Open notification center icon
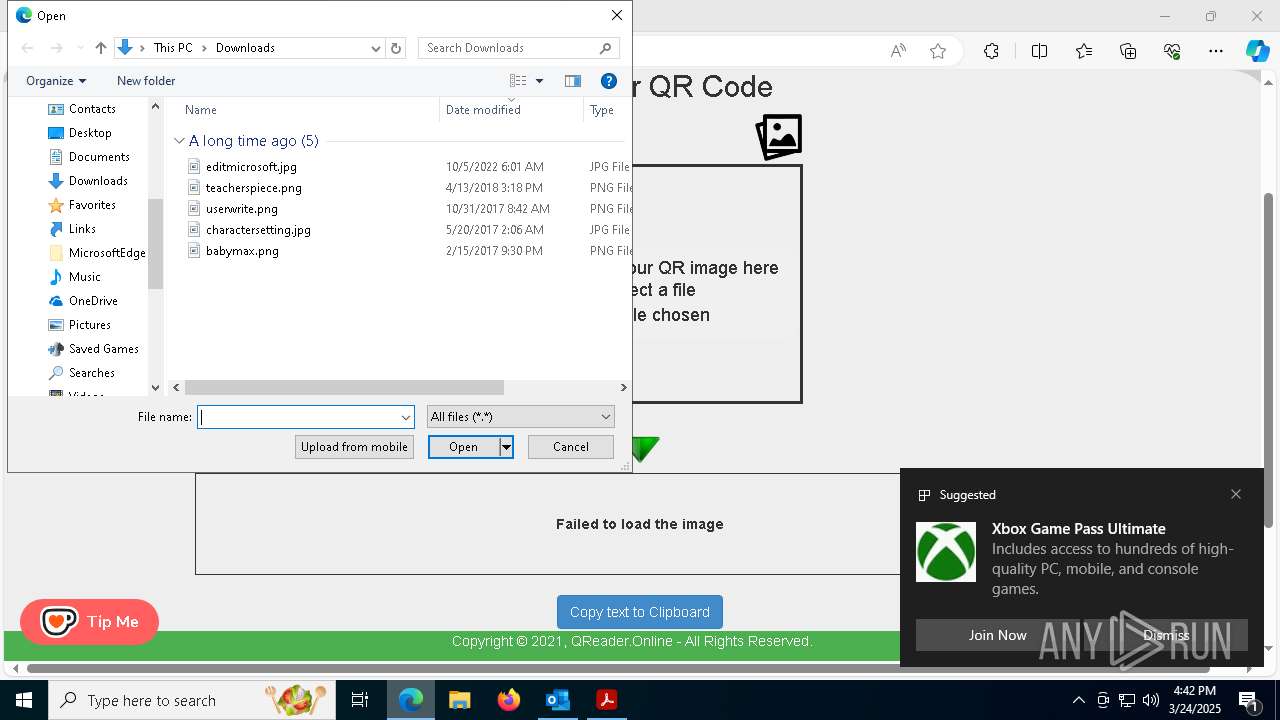The width and height of the screenshot is (1280, 720). tap(1249, 700)
